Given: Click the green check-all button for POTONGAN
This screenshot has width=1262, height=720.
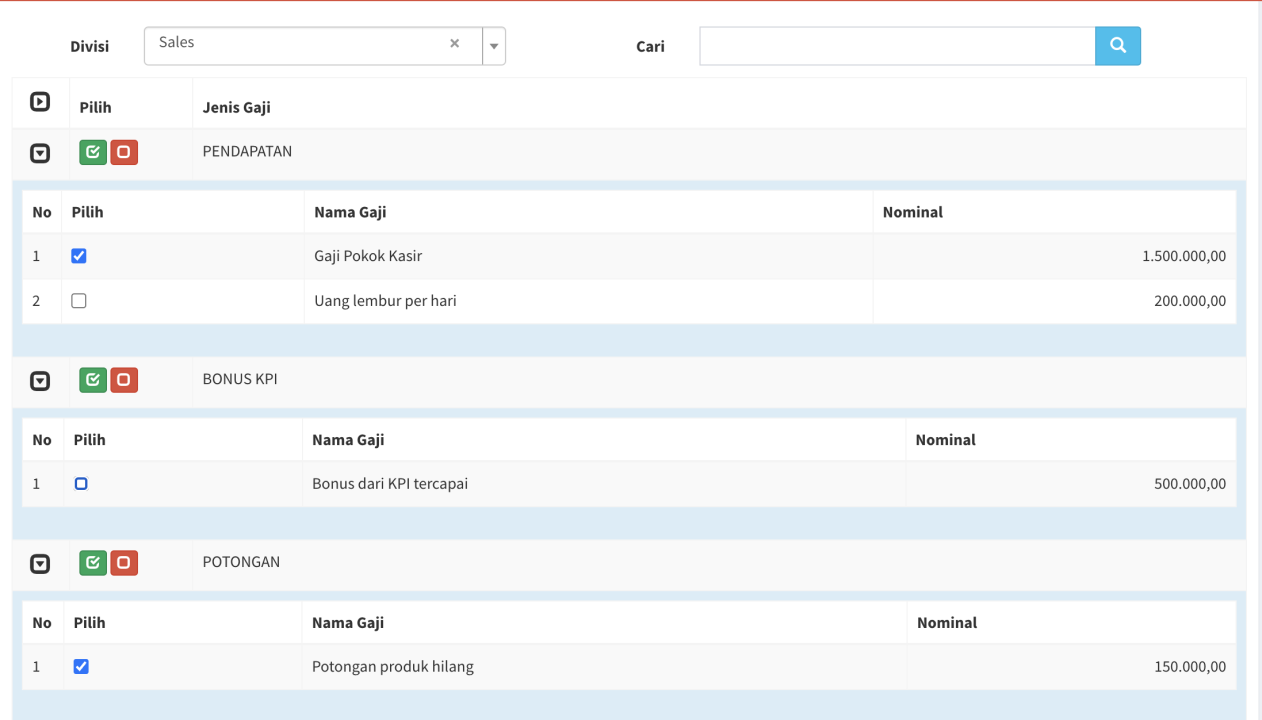Looking at the screenshot, I should pos(93,563).
